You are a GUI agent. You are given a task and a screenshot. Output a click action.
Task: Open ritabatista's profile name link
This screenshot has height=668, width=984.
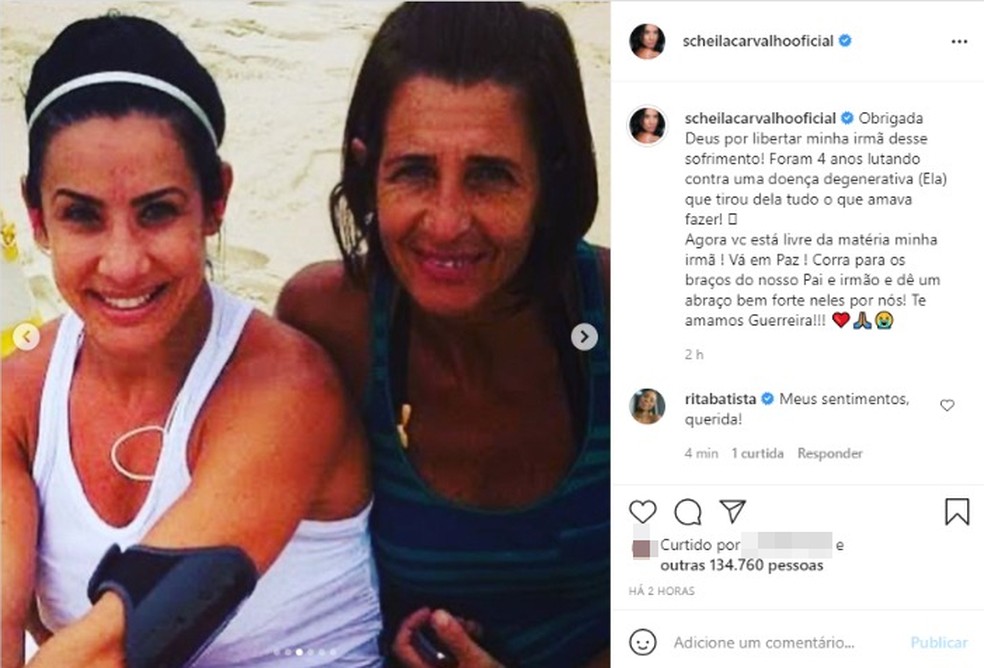tap(720, 399)
